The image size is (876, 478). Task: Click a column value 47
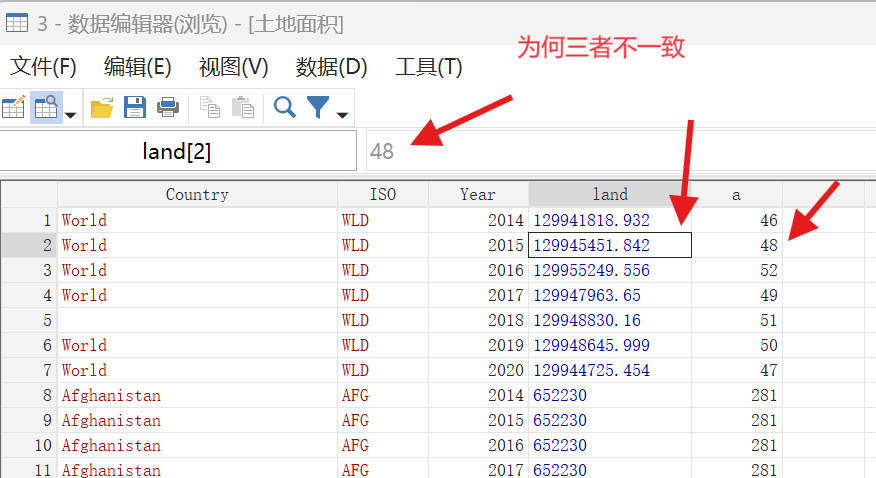737,370
